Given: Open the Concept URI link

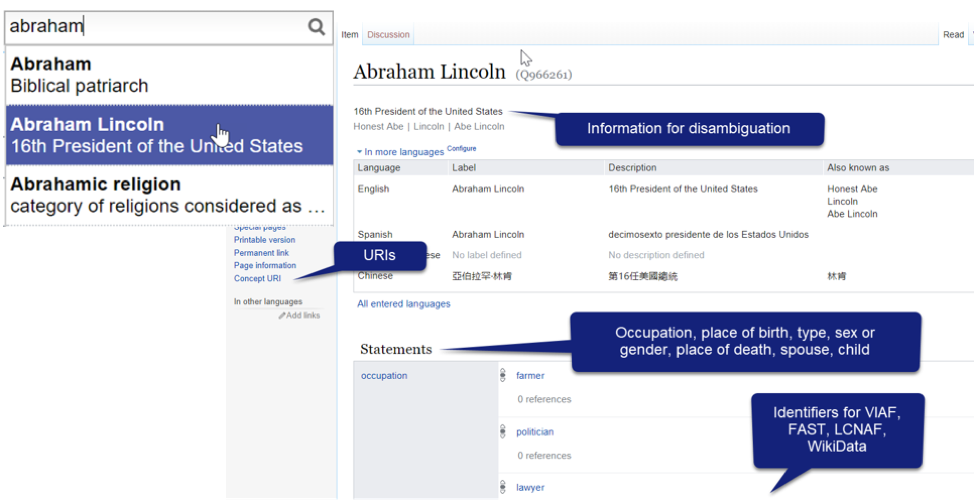Looking at the screenshot, I should coord(257,278).
